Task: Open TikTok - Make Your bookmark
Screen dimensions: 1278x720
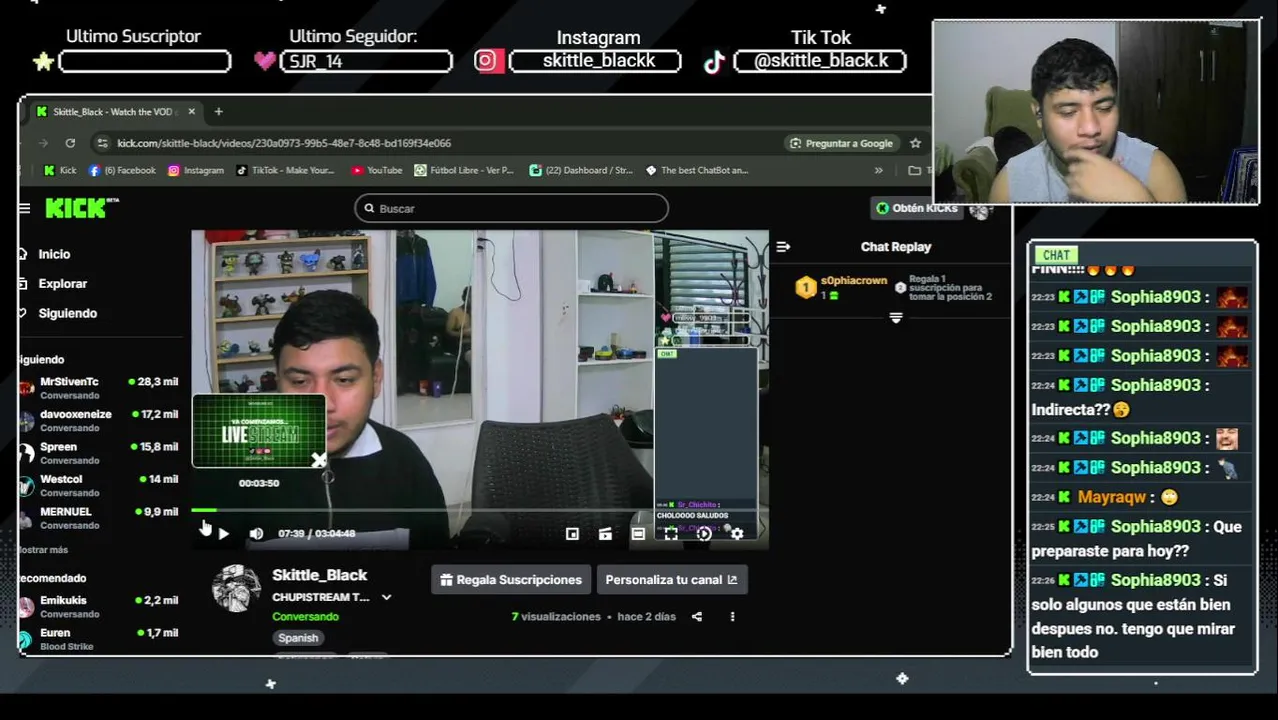Action: point(285,170)
